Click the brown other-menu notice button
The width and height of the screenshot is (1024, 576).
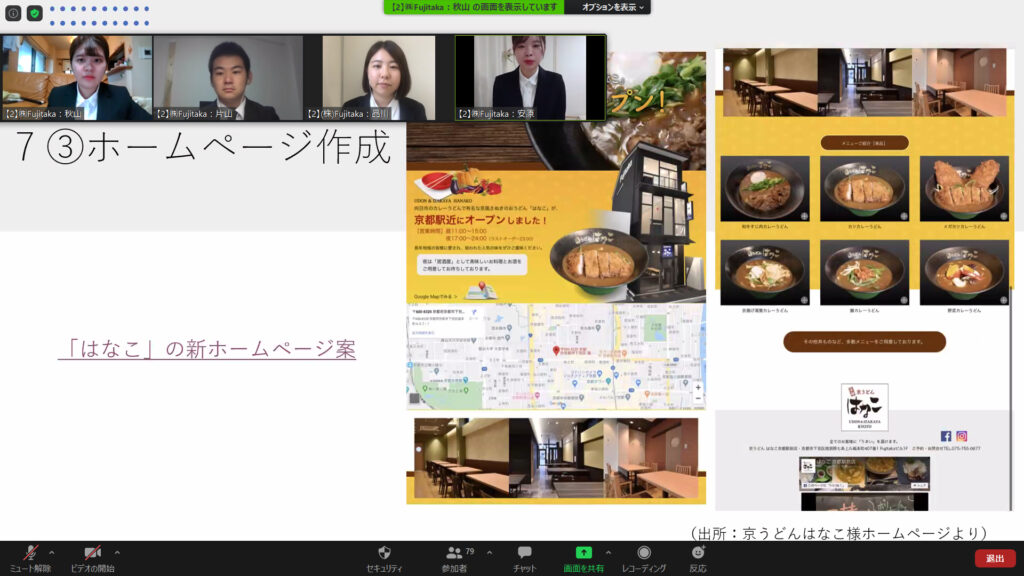pos(864,342)
